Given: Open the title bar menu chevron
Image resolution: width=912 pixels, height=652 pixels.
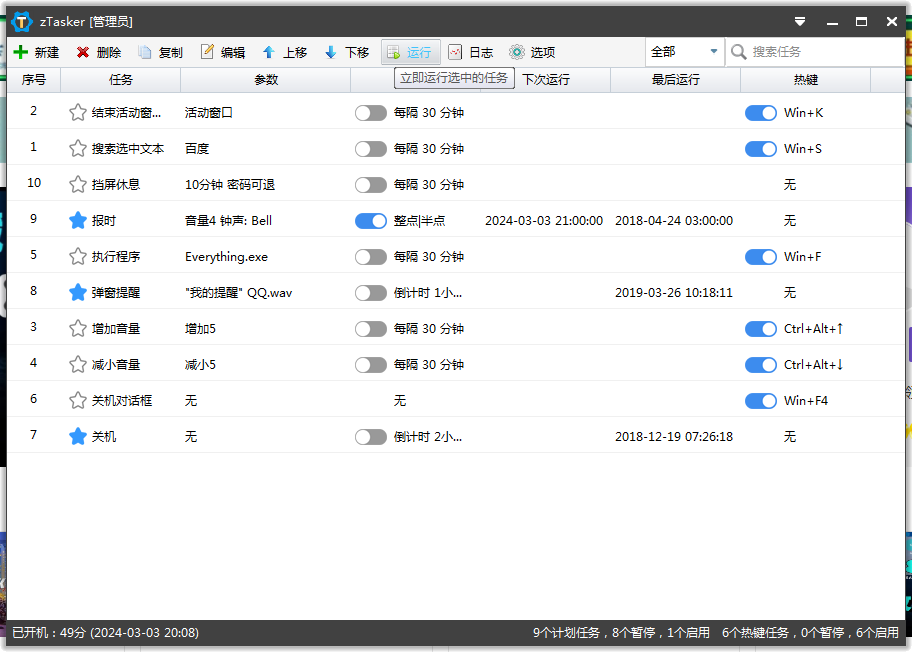Looking at the screenshot, I should (x=799, y=20).
